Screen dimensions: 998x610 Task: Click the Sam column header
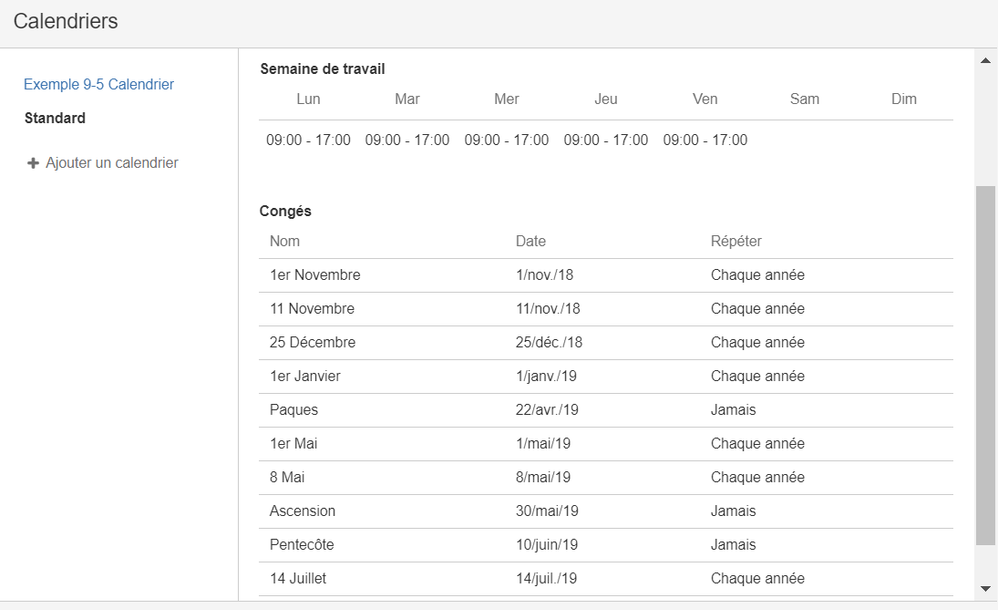[805, 99]
